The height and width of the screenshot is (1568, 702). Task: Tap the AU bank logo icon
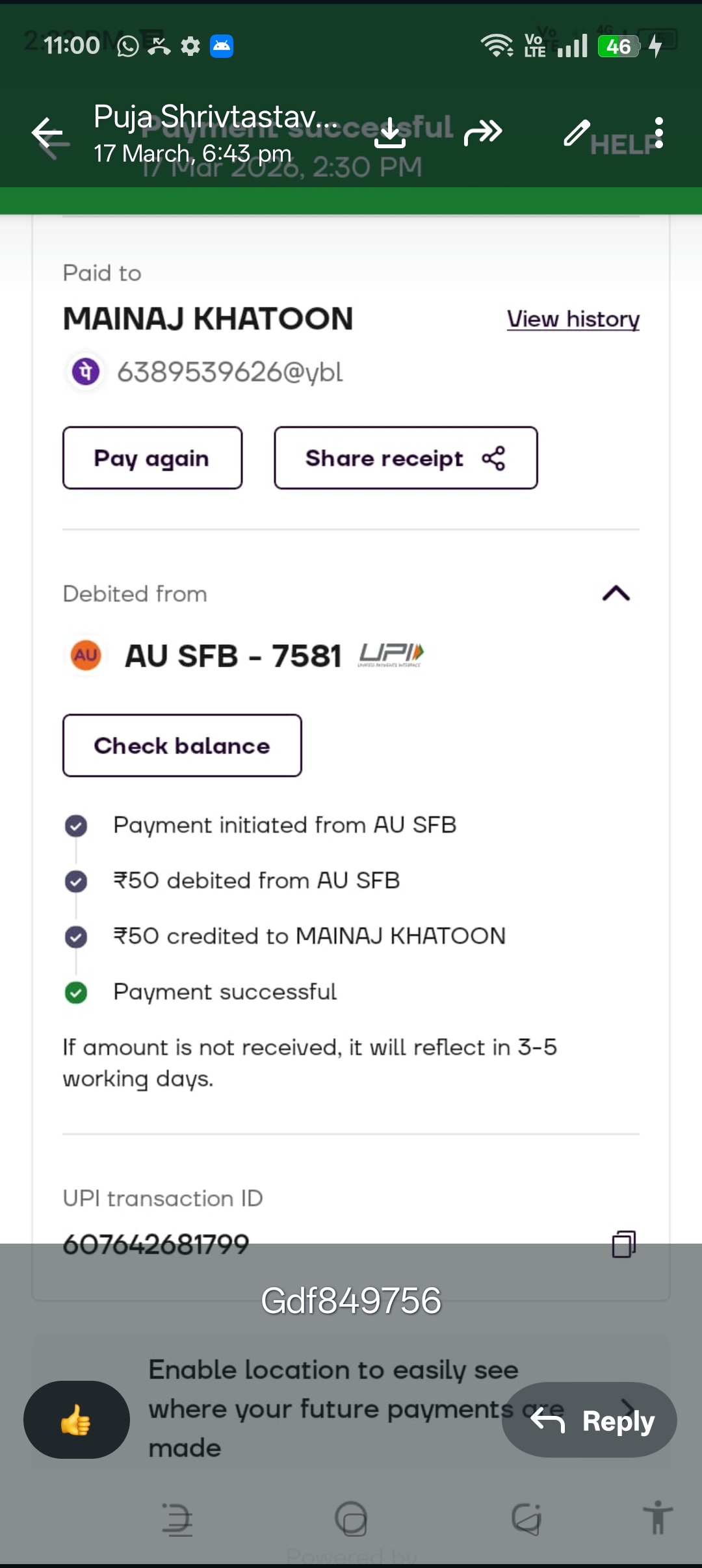coord(86,655)
